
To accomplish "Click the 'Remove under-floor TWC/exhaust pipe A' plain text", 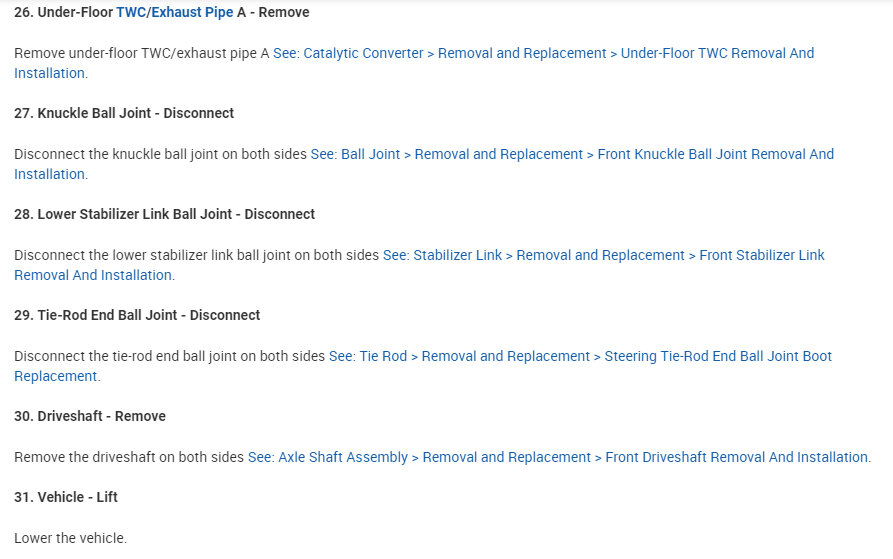I will coord(141,53).
